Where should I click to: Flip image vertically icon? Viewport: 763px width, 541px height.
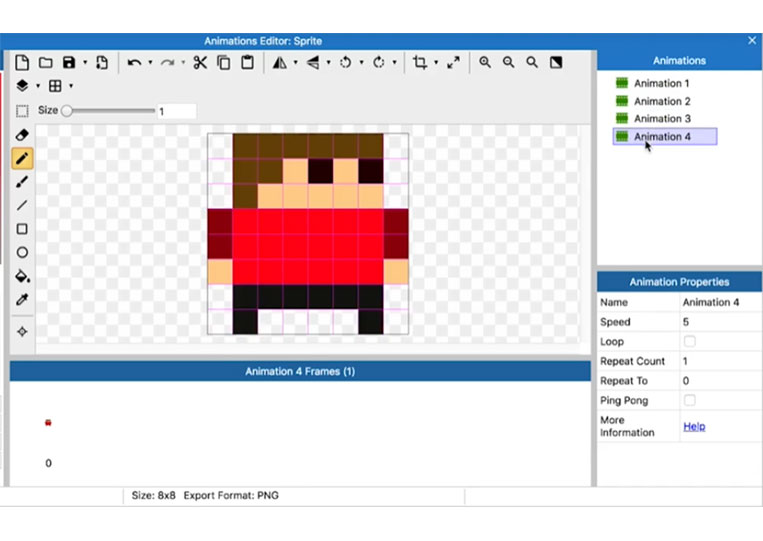click(x=313, y=63)
